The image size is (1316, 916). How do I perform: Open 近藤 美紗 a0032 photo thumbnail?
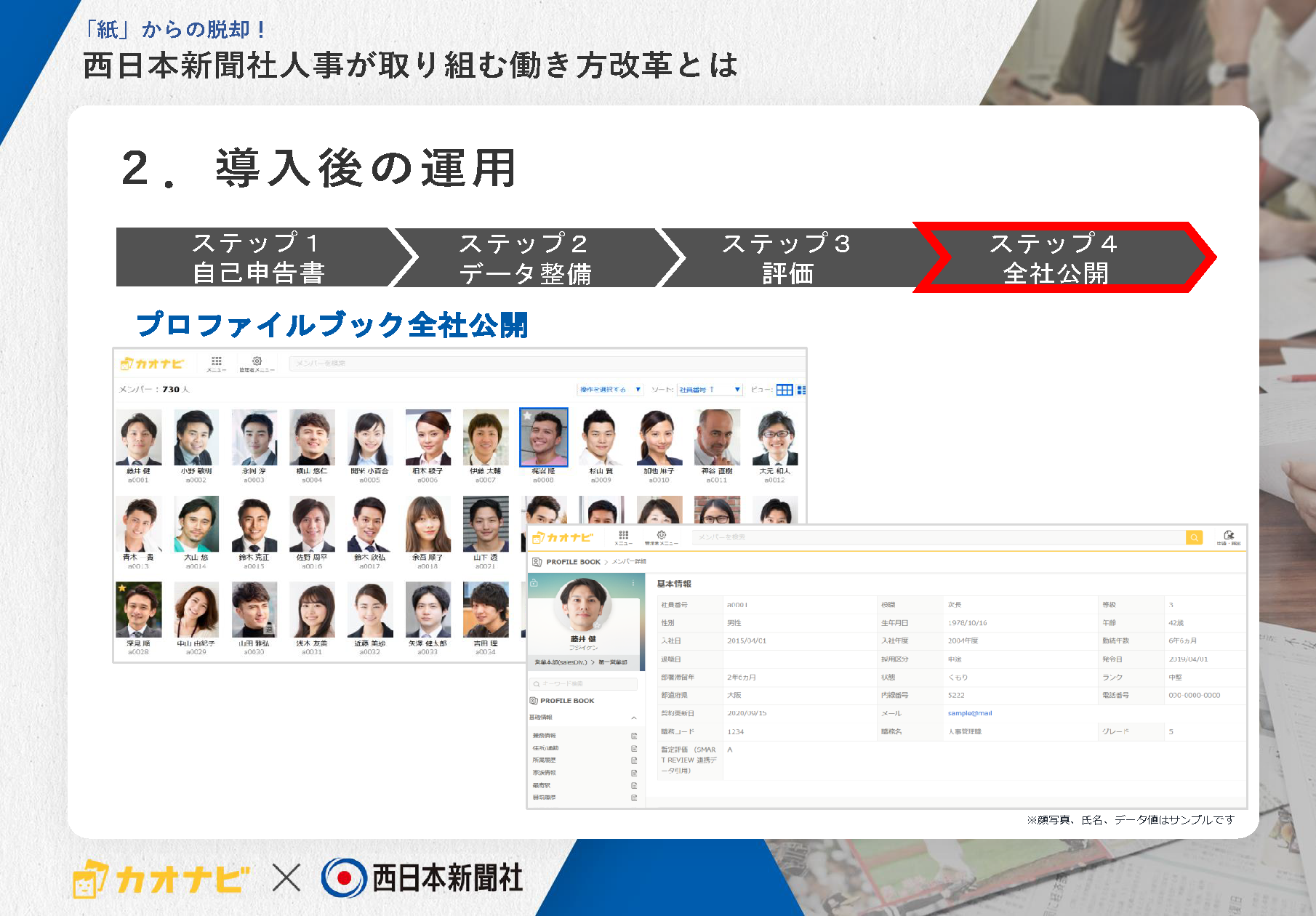tap(369, 610)
